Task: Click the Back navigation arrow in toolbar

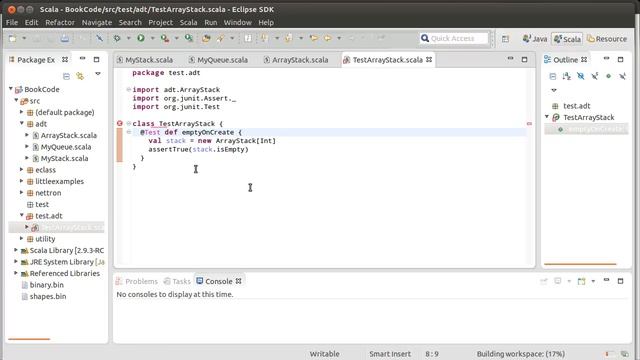Action: click(328, 38)
